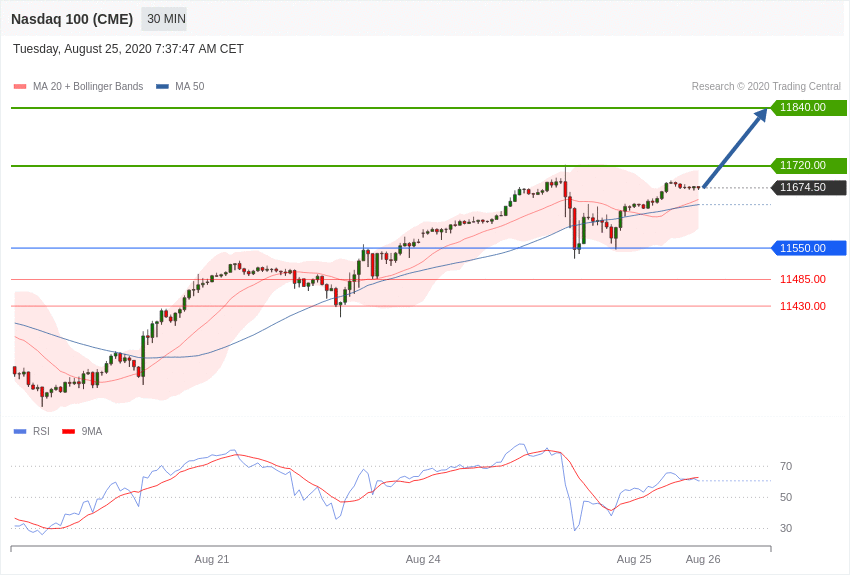Toggle the RSI legend label
The image size is (850, 576).
click(x=41, y=432)
